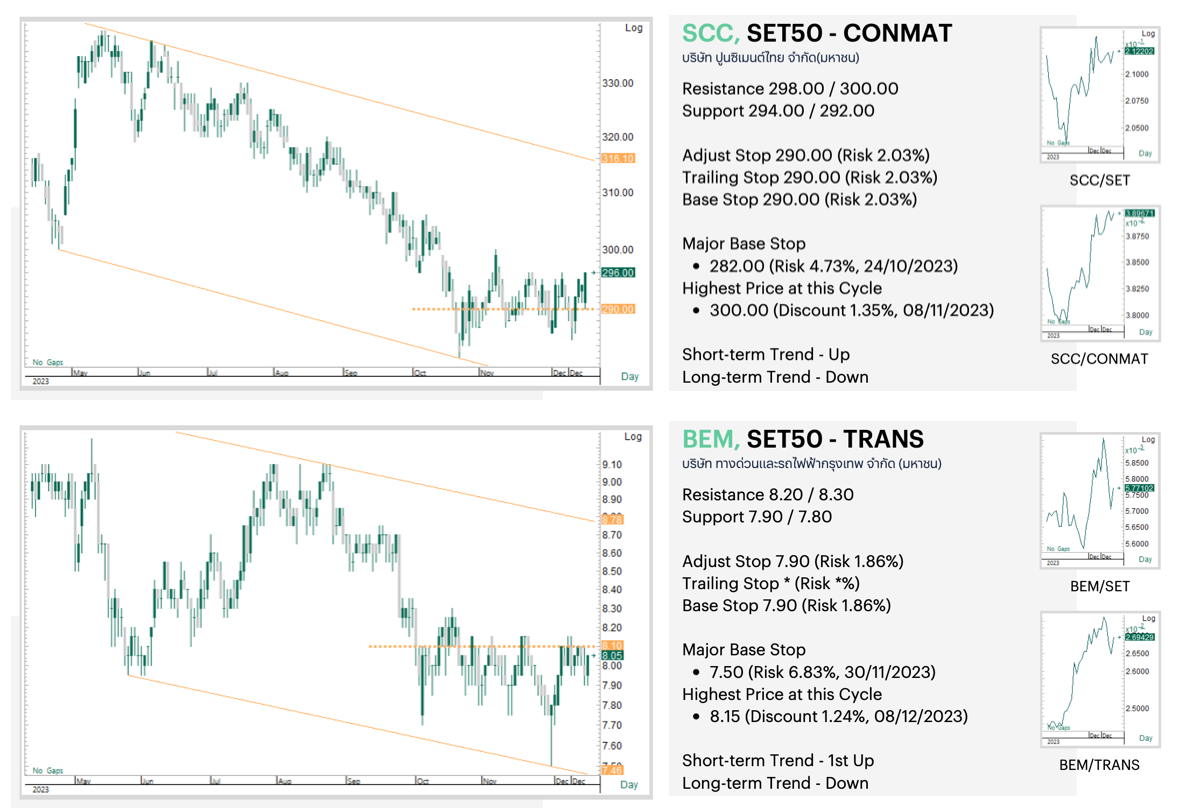Click the SCC chart 'Day' timeframe label
Image resolution: width=1190 pixels, height=808 pixels.
point(630,376)
